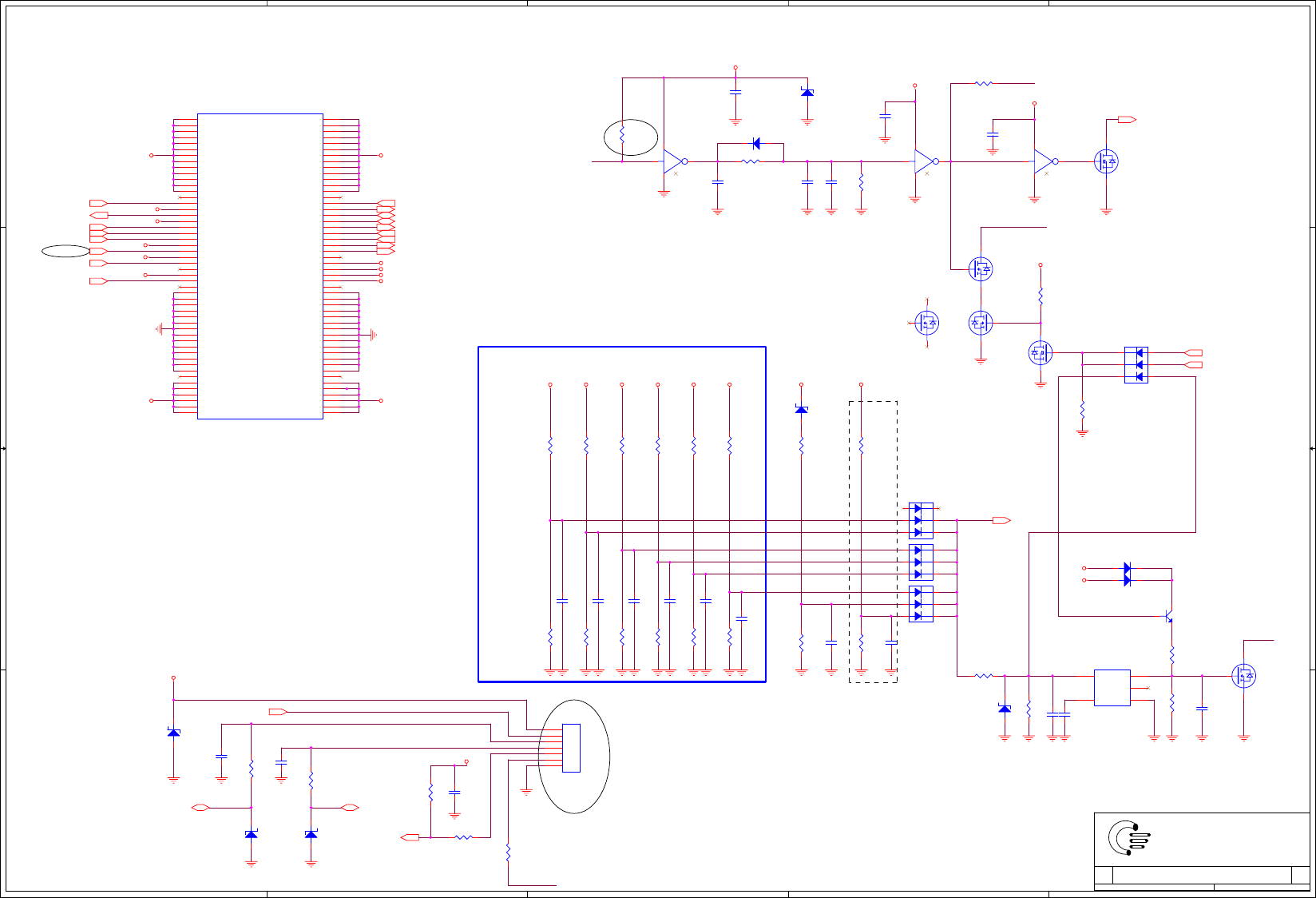The height and width of the screenshot is (898, 1316).
Task: Select the small square IC near the bottom-right
Action: [x=1112, y=688]
